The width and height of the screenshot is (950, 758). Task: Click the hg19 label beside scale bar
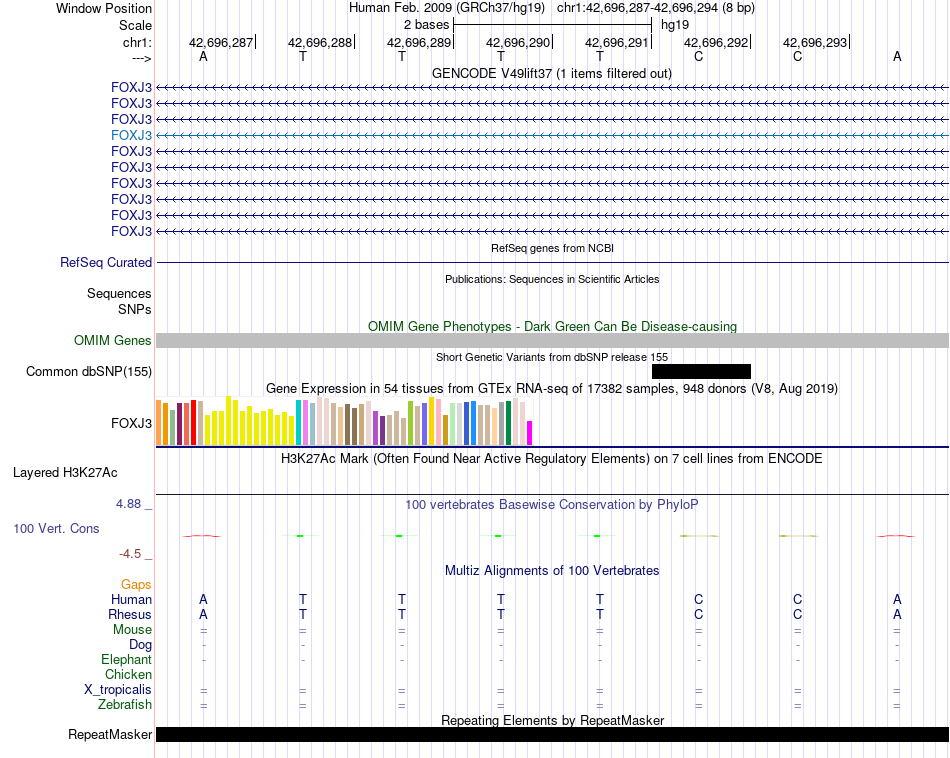[675, 25]
